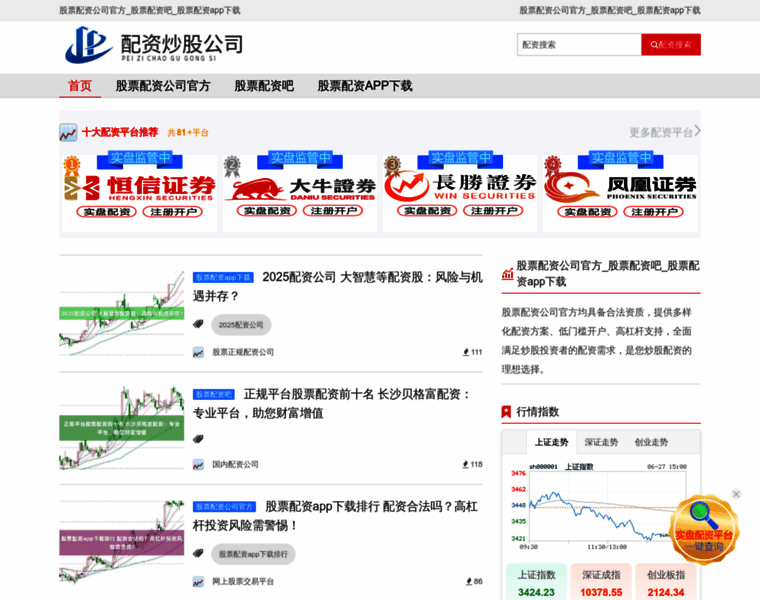Click the view-count flame icon beside 86
Image resolution: width=760 pixels, height=600 pixels.
[469, 581]
